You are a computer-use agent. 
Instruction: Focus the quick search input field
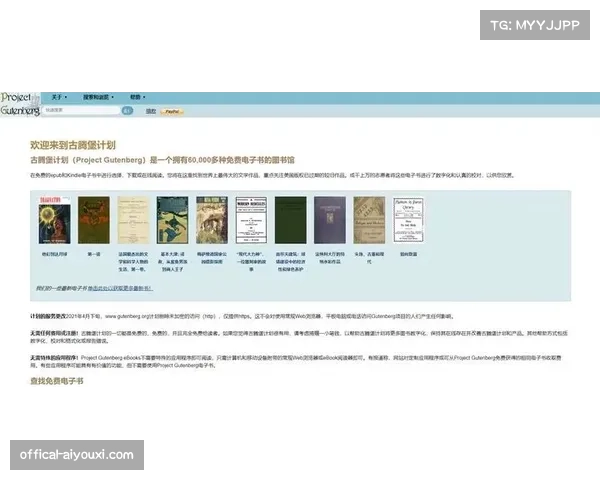click(x=81, y=110)
